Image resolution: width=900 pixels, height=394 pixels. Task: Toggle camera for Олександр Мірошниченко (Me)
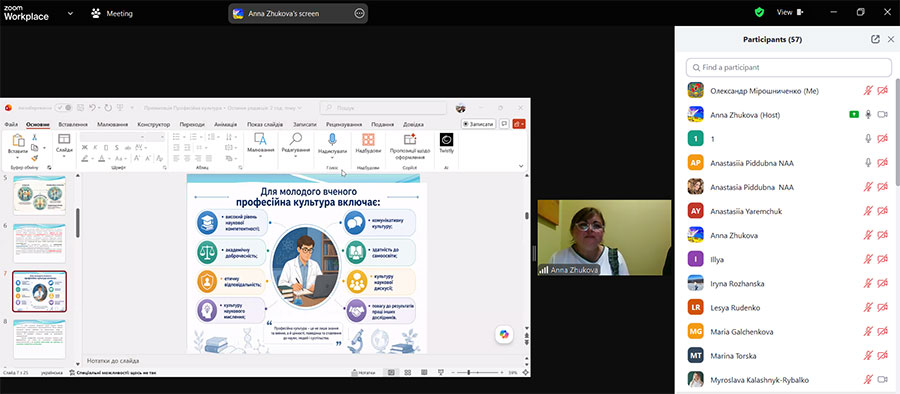(883, 91)
